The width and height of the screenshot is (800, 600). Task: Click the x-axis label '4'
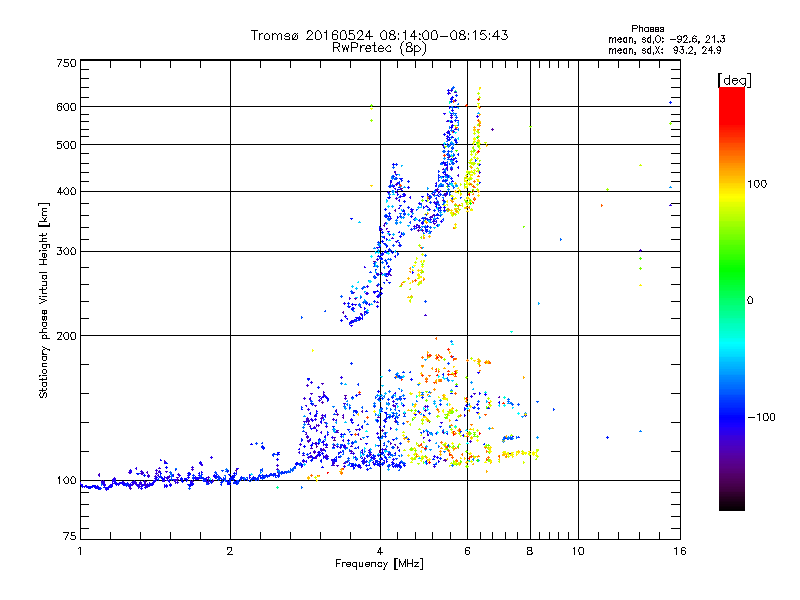click(380, 551)
